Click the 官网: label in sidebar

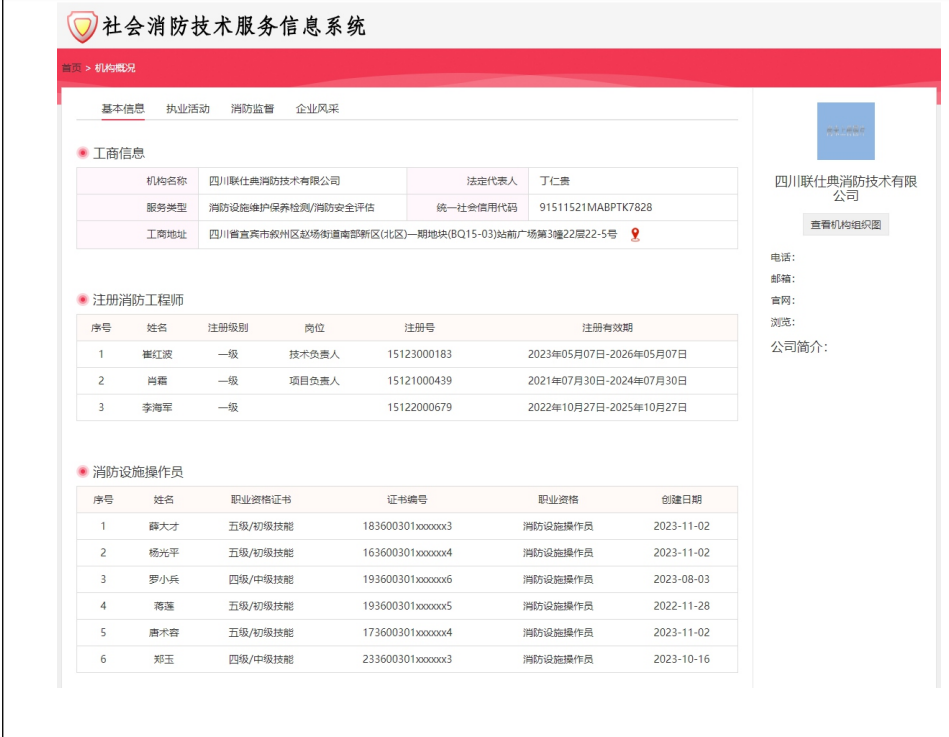pos(783,301)
